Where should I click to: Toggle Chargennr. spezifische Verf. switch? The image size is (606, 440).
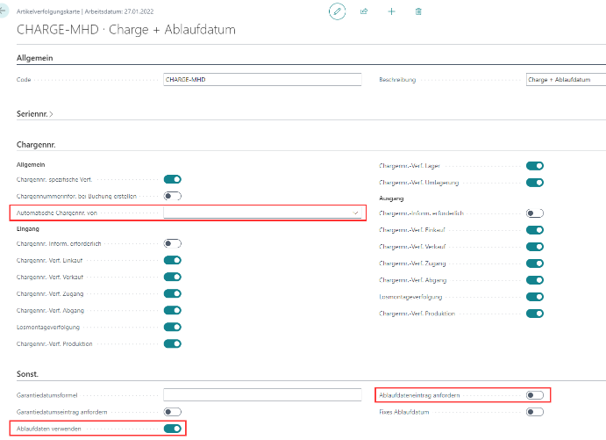click(173, 179)
